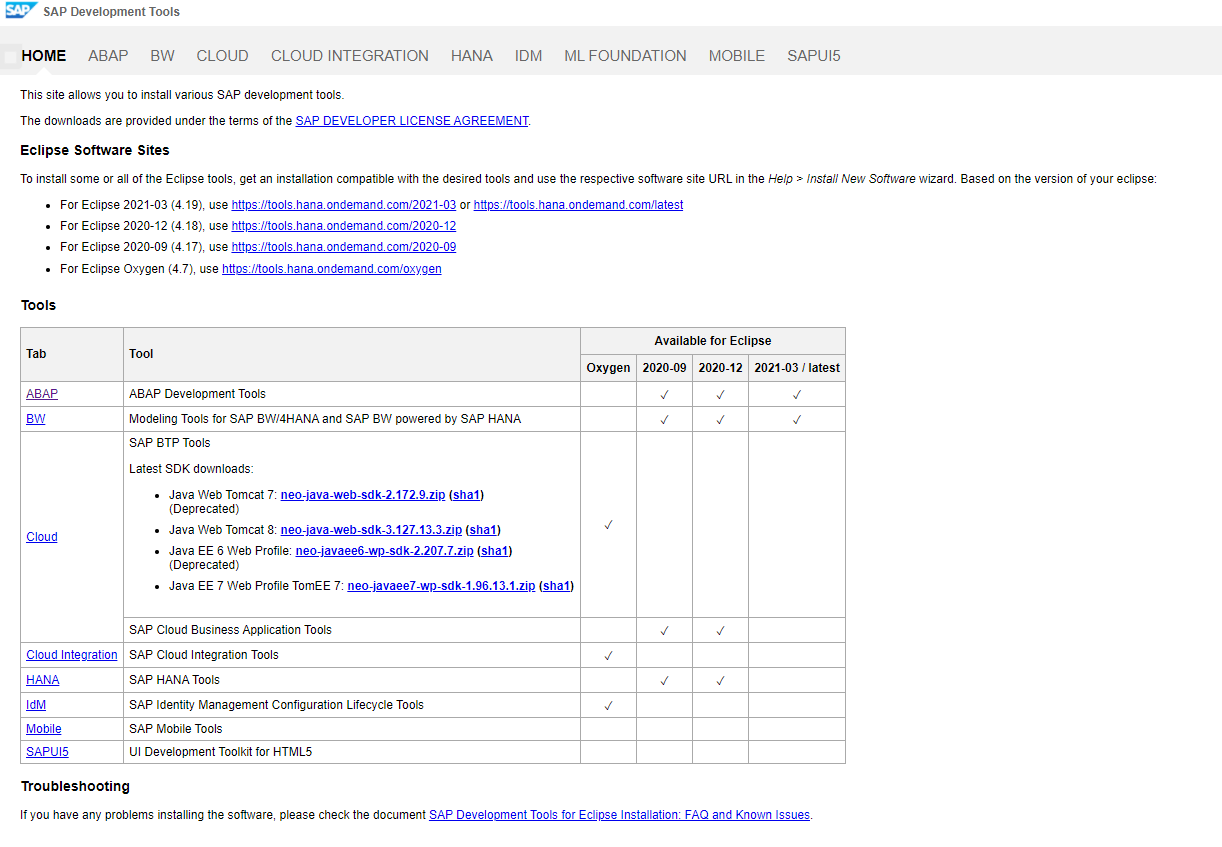
Task: Follow the ABAP link in Tools table
Action: pyautogui.click(x=42, y=394)
